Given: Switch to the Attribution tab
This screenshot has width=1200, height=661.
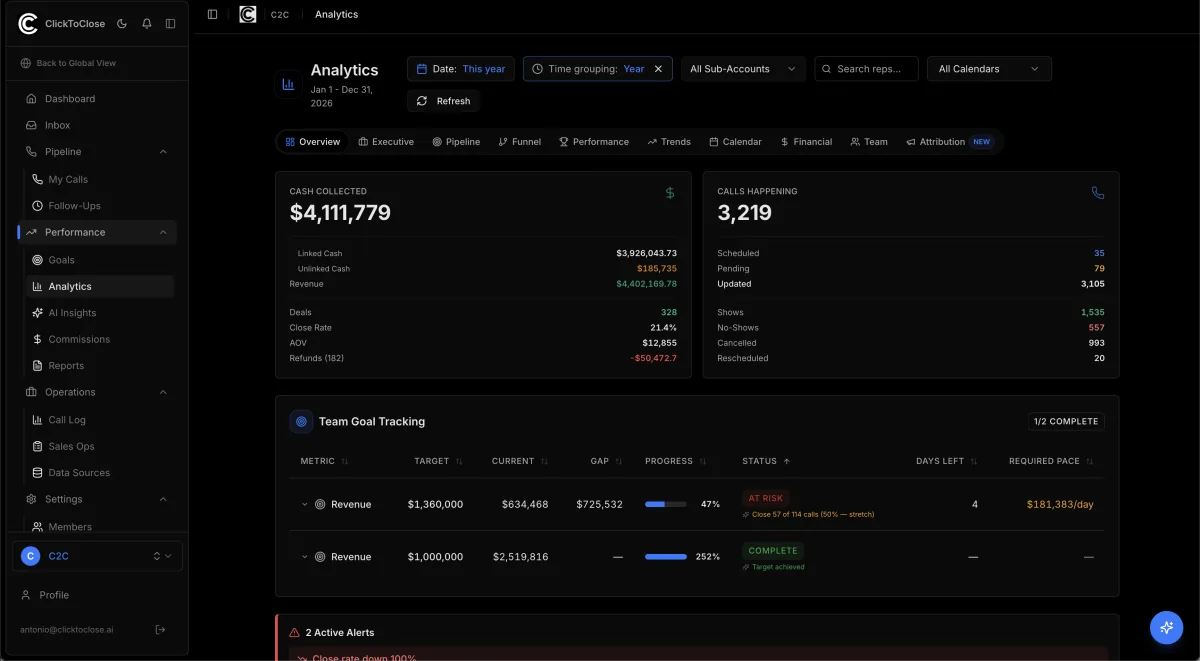Looking at the screenshot, I should click(949, 142).
